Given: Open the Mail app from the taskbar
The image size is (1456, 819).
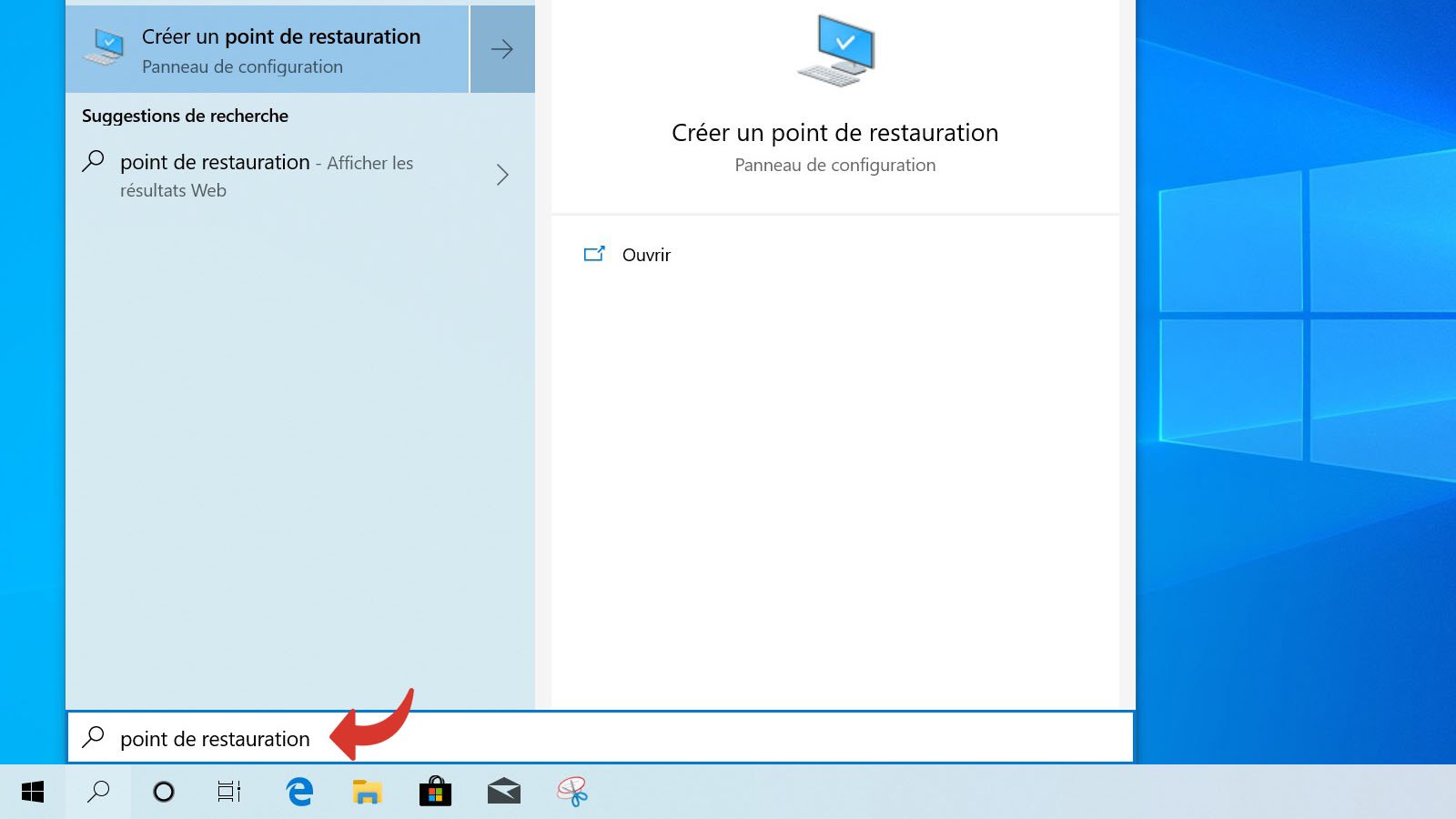Looking at the screenshot, I should pos(503,792).
